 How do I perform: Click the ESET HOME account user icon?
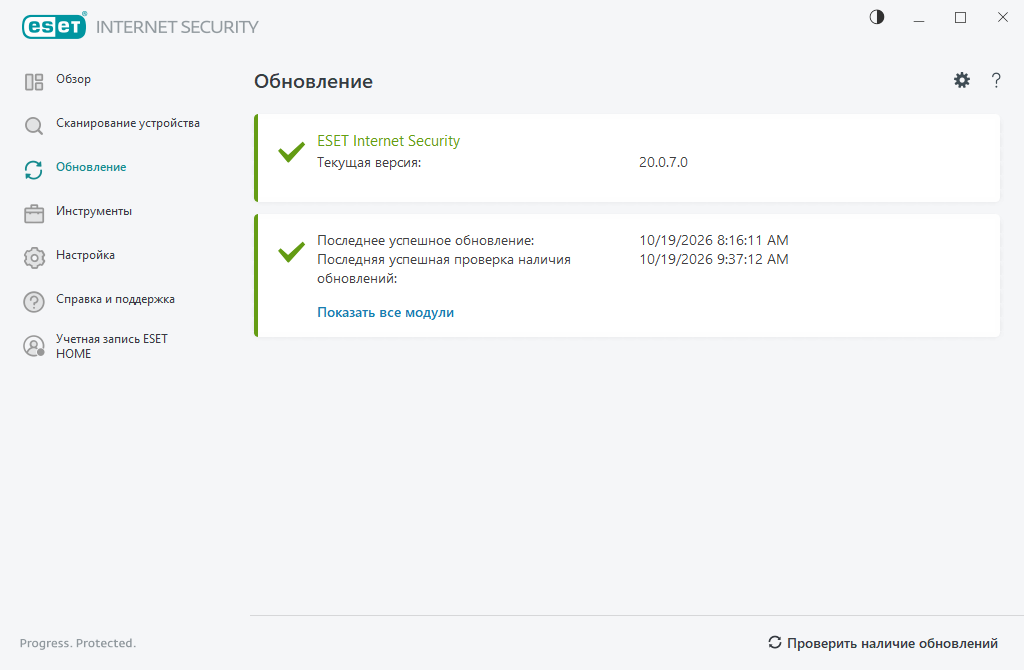[34, 346]
